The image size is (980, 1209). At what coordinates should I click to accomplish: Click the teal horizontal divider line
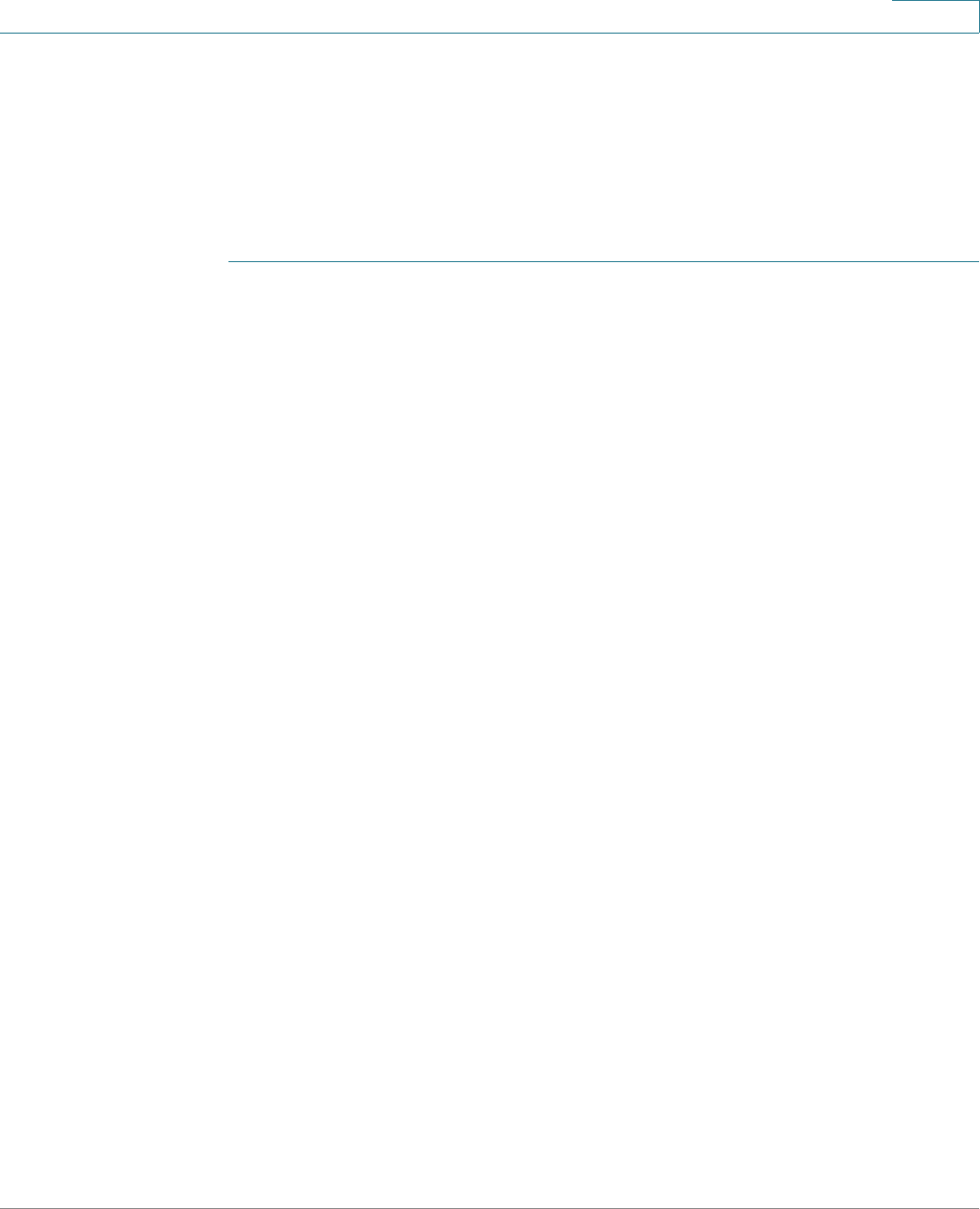click(x=604, y=262)
